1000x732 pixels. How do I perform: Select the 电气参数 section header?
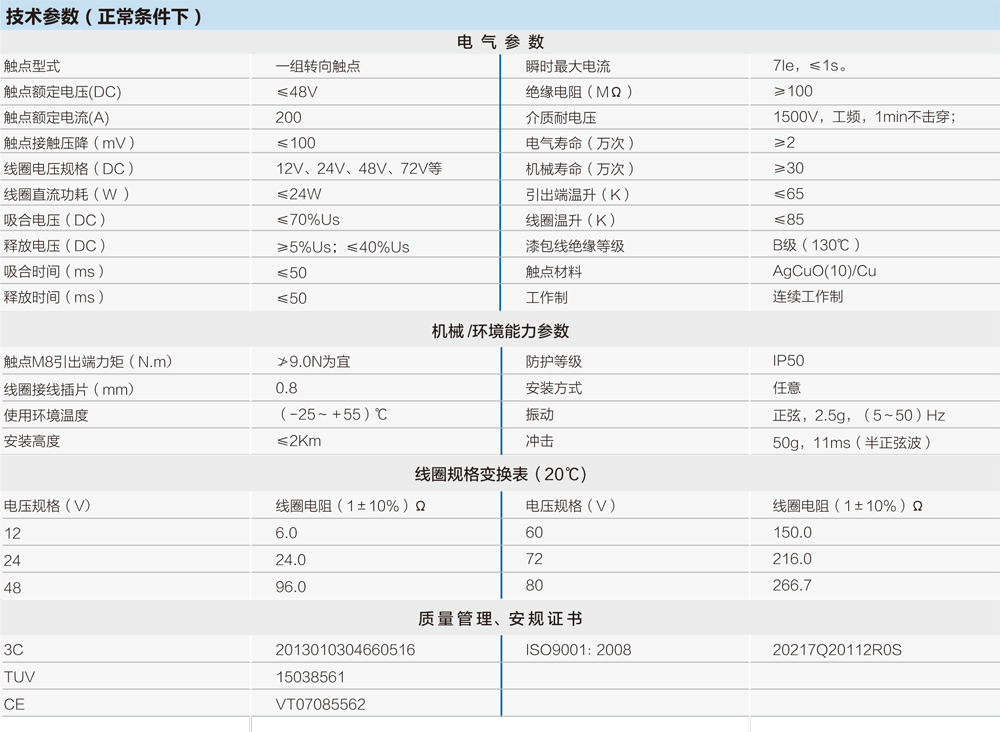(497, 42)
